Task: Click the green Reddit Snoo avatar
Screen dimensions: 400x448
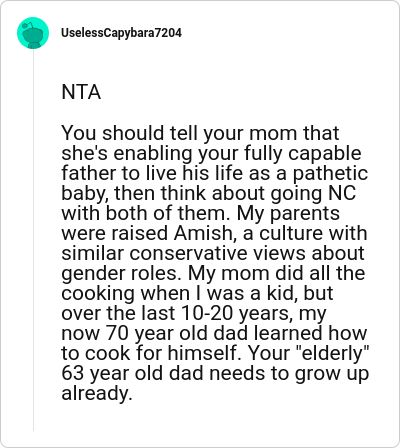Action: [x=33, y=33]
